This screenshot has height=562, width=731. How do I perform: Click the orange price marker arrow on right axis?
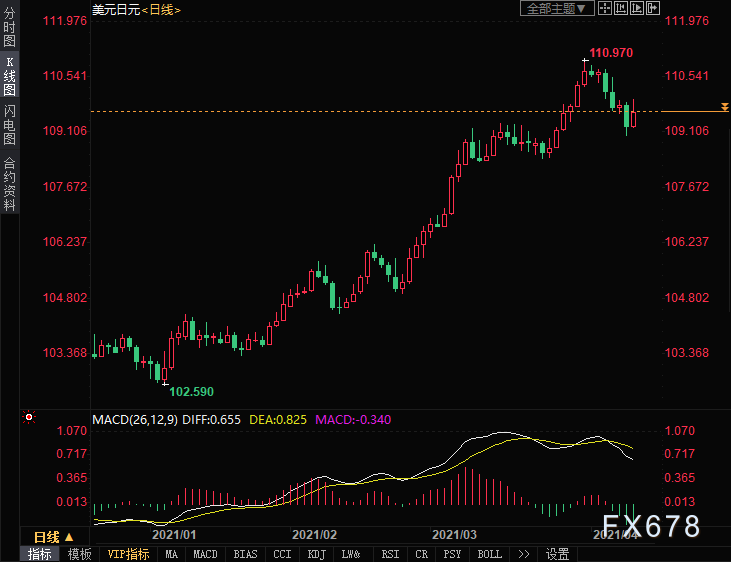coord(724,106)
